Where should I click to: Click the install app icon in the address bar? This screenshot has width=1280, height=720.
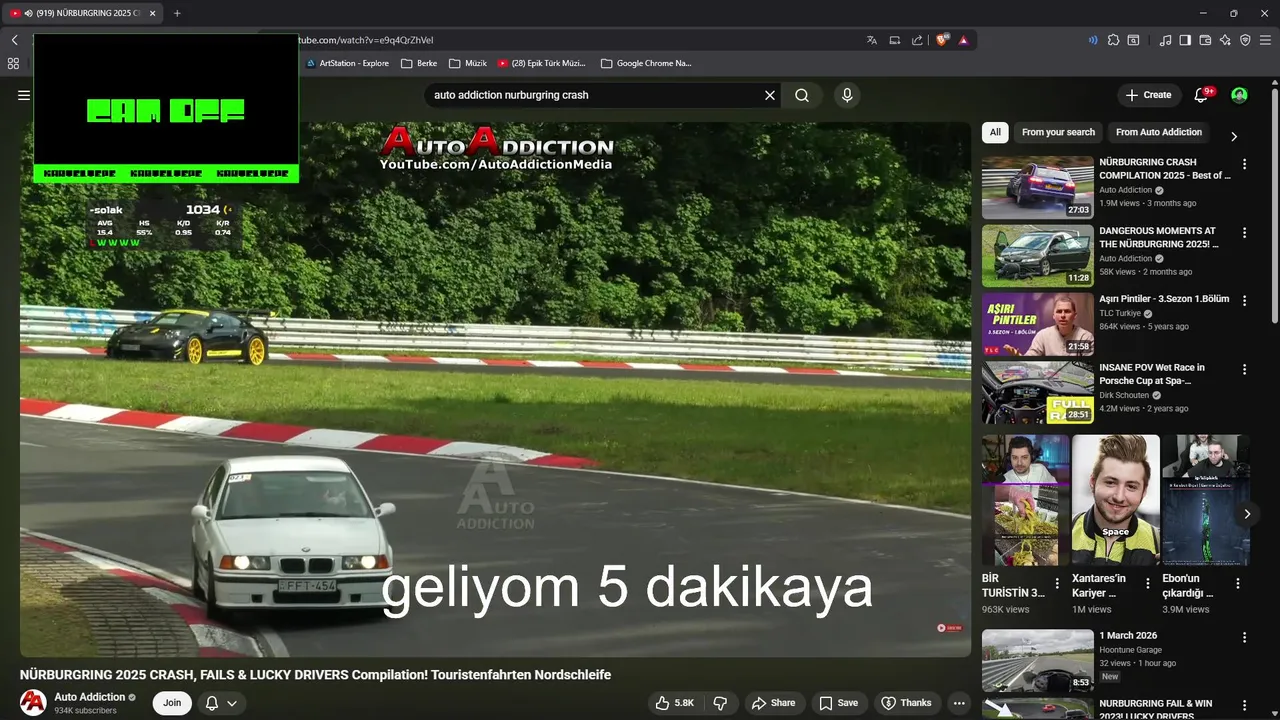pos(895,40)
